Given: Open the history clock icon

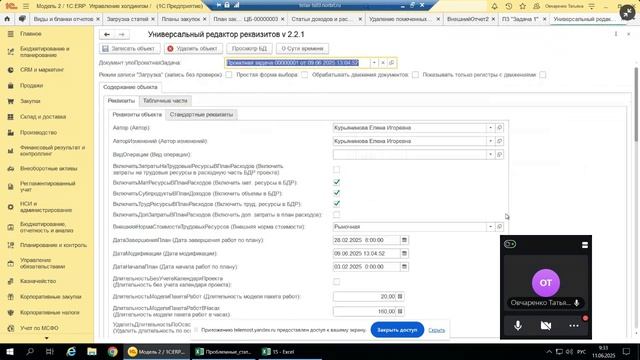Looking at the screenshot, I should click(x=509, y=6).
